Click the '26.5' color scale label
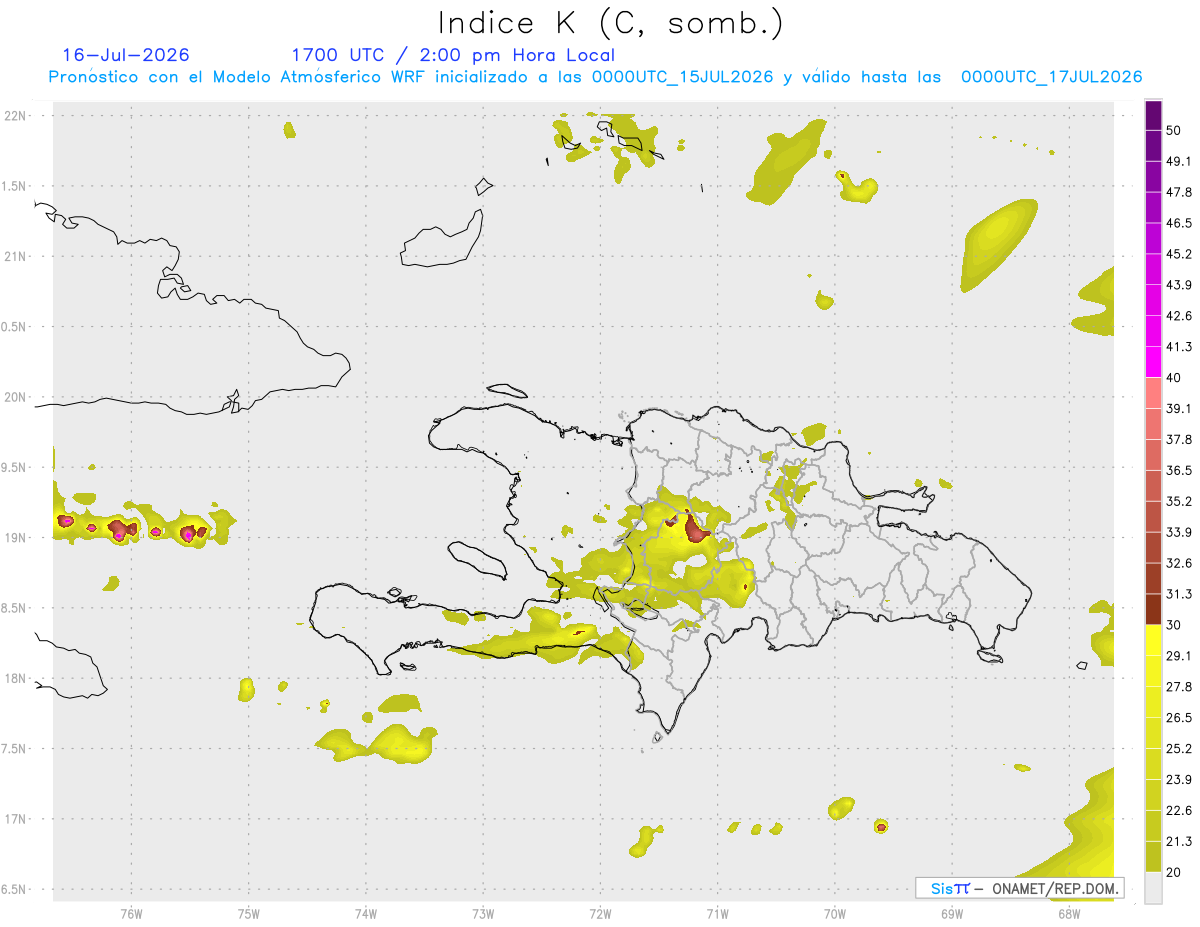 click(x=1179, y=718)
